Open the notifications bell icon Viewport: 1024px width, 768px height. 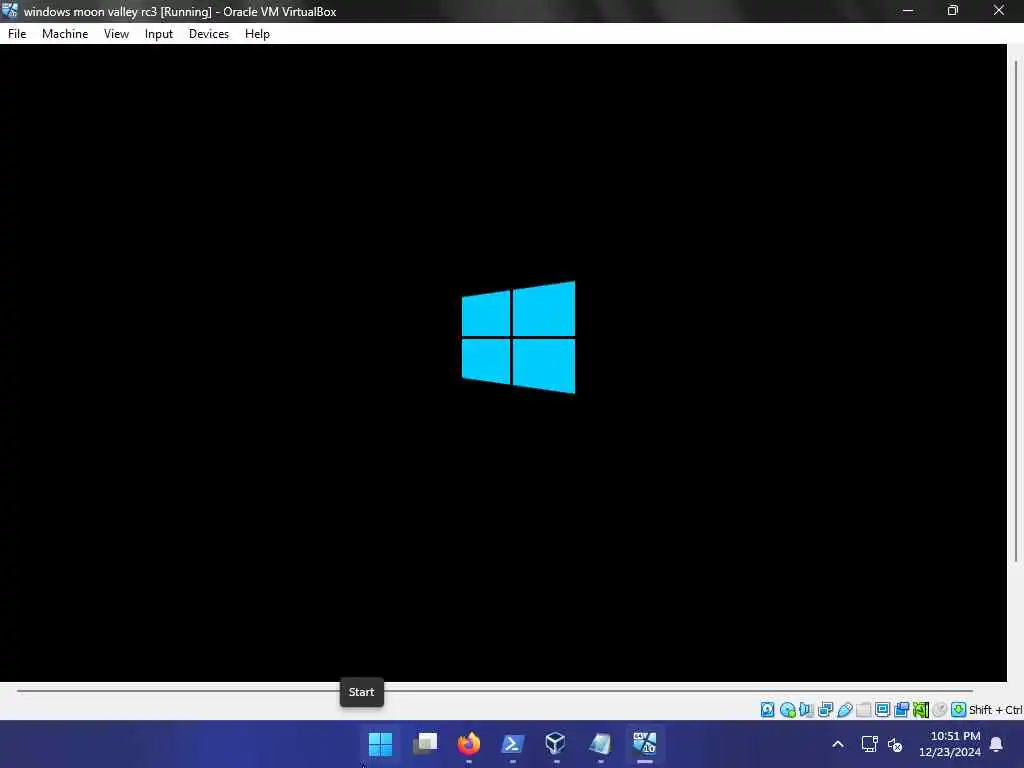click(x=997, y=744)
